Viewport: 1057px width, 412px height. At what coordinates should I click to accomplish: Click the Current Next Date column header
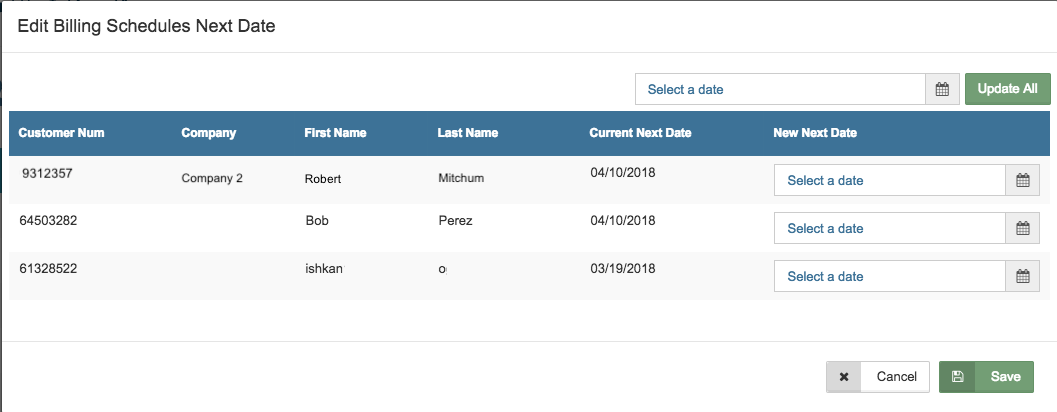click(640, 133)
